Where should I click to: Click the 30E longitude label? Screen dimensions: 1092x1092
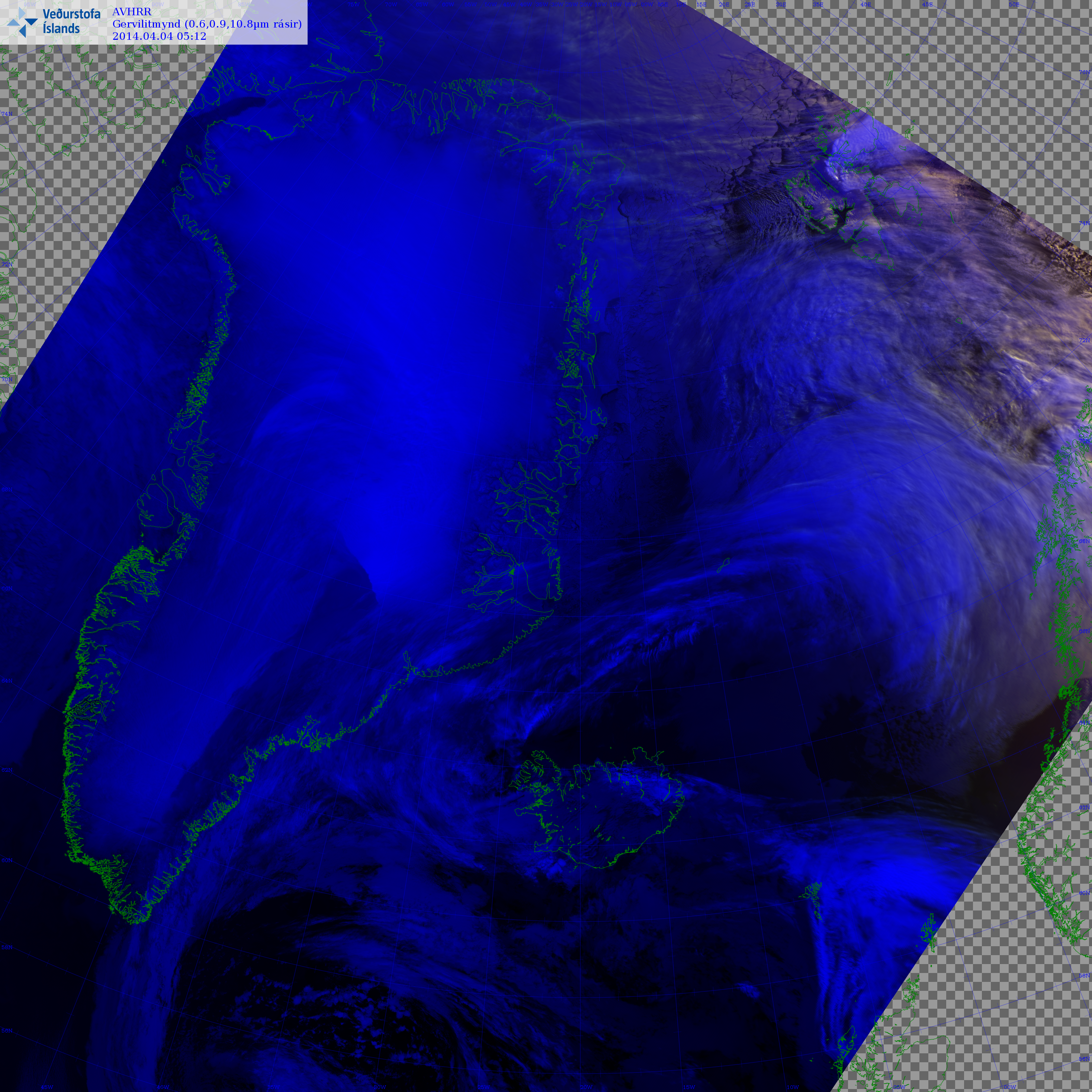point(781,4)
